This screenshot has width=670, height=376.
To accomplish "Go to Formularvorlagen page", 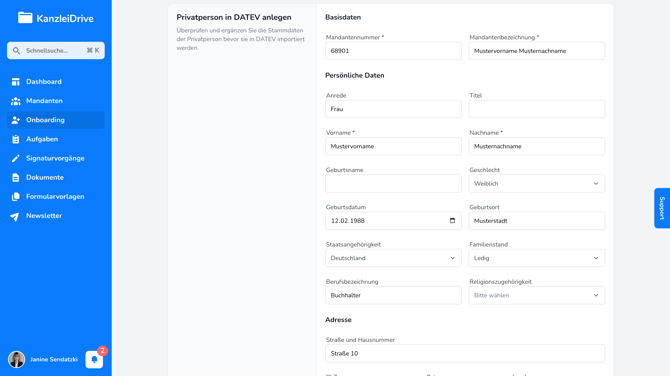I will (56, 197).
